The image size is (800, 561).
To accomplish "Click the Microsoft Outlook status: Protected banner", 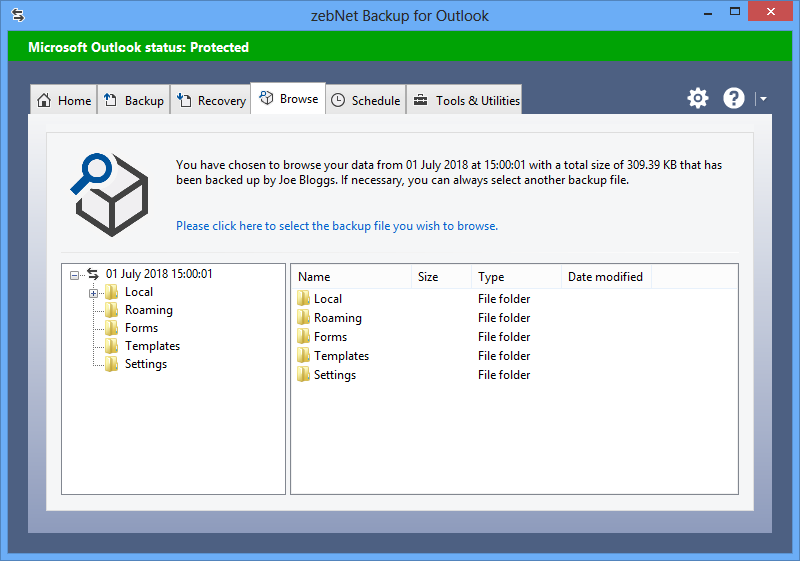I will pyautogui.click(x=399, y=47).
